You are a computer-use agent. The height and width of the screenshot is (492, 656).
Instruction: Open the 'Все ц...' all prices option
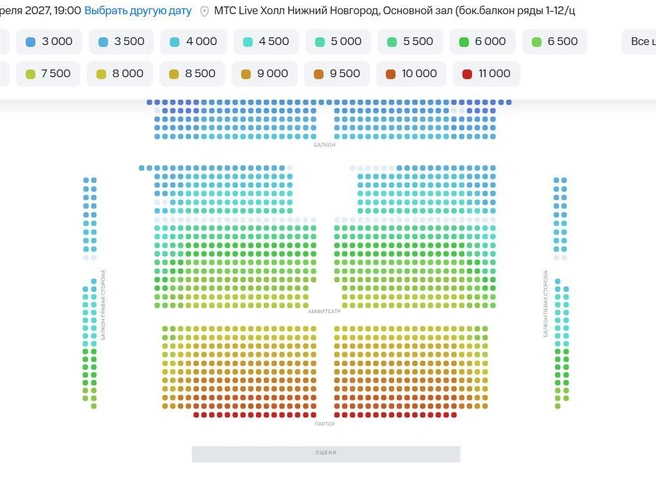(639, 41)
